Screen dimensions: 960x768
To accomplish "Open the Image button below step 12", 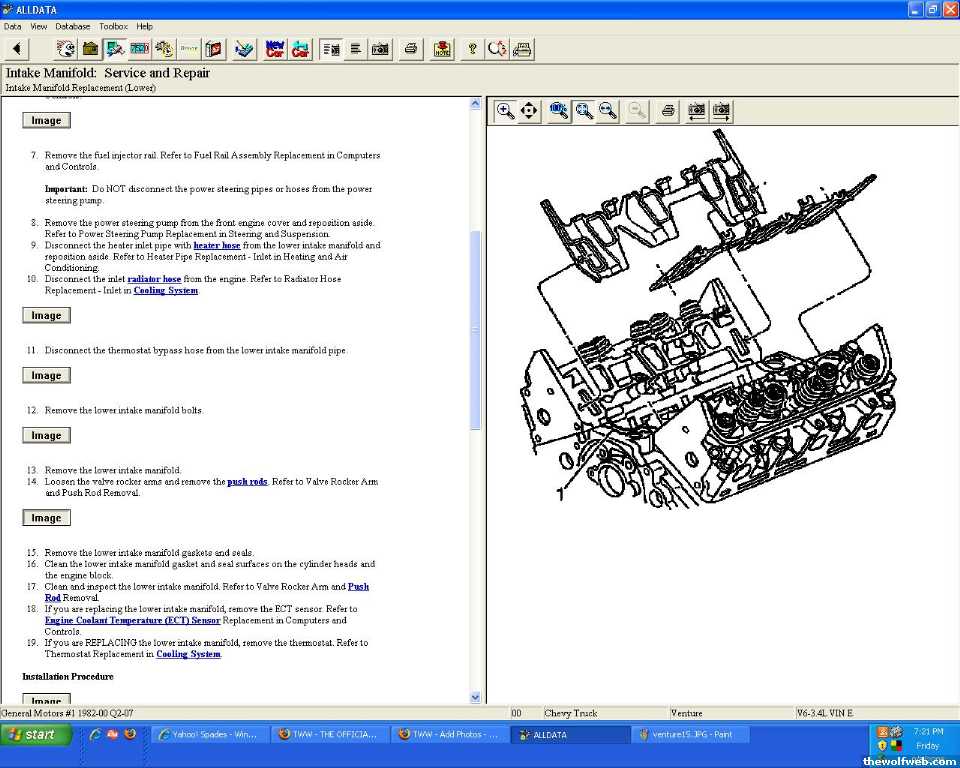I will pos(46,436).
